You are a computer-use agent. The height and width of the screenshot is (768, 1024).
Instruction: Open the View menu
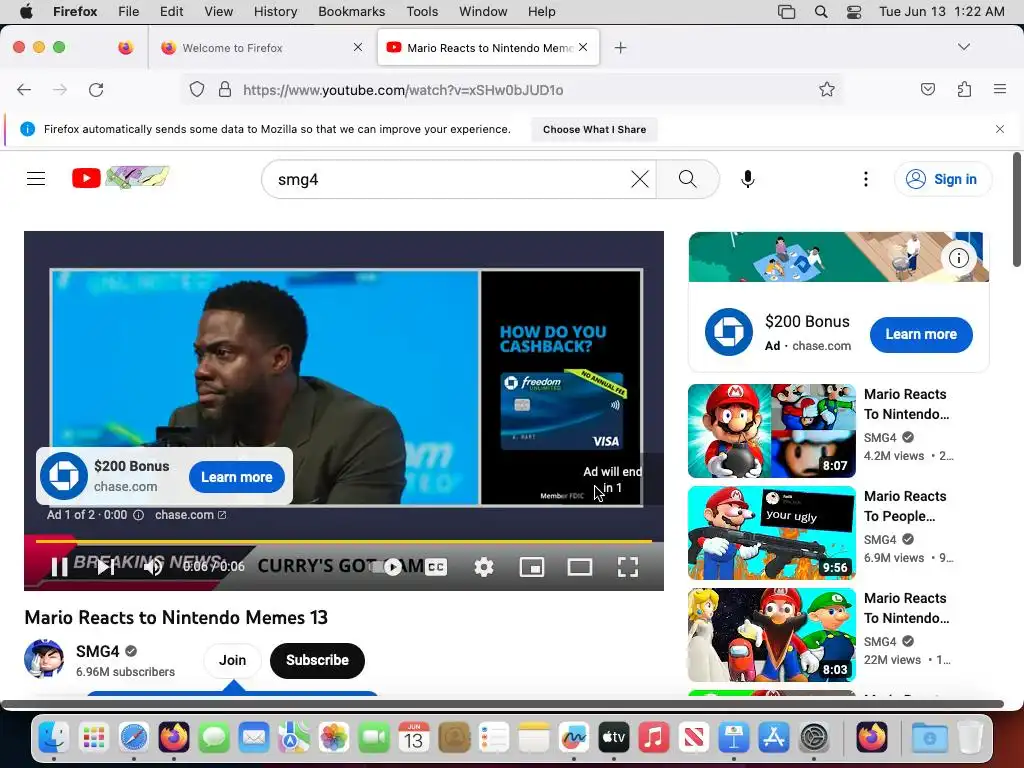tap(218, 12)
